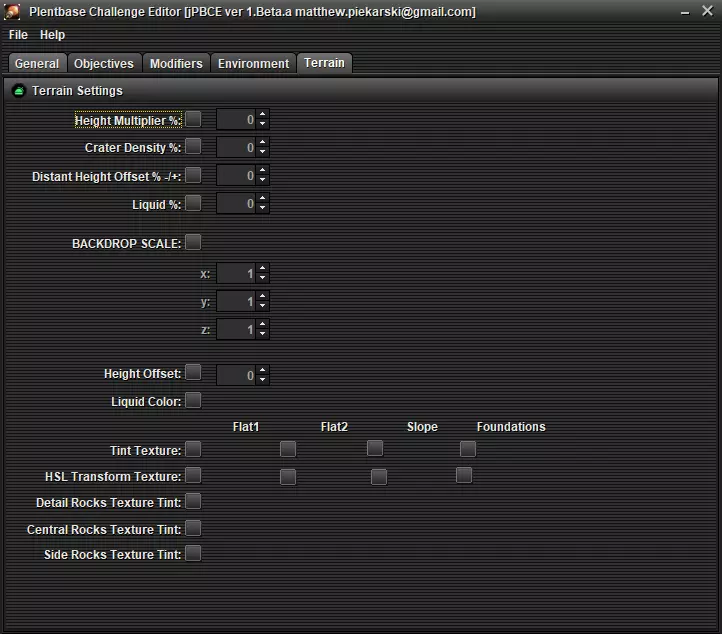Image resolution: width=722 pixels, height=634 pixels.
Task: Check the HSL Transform Texture Slope checkbox
Action: 379,477
